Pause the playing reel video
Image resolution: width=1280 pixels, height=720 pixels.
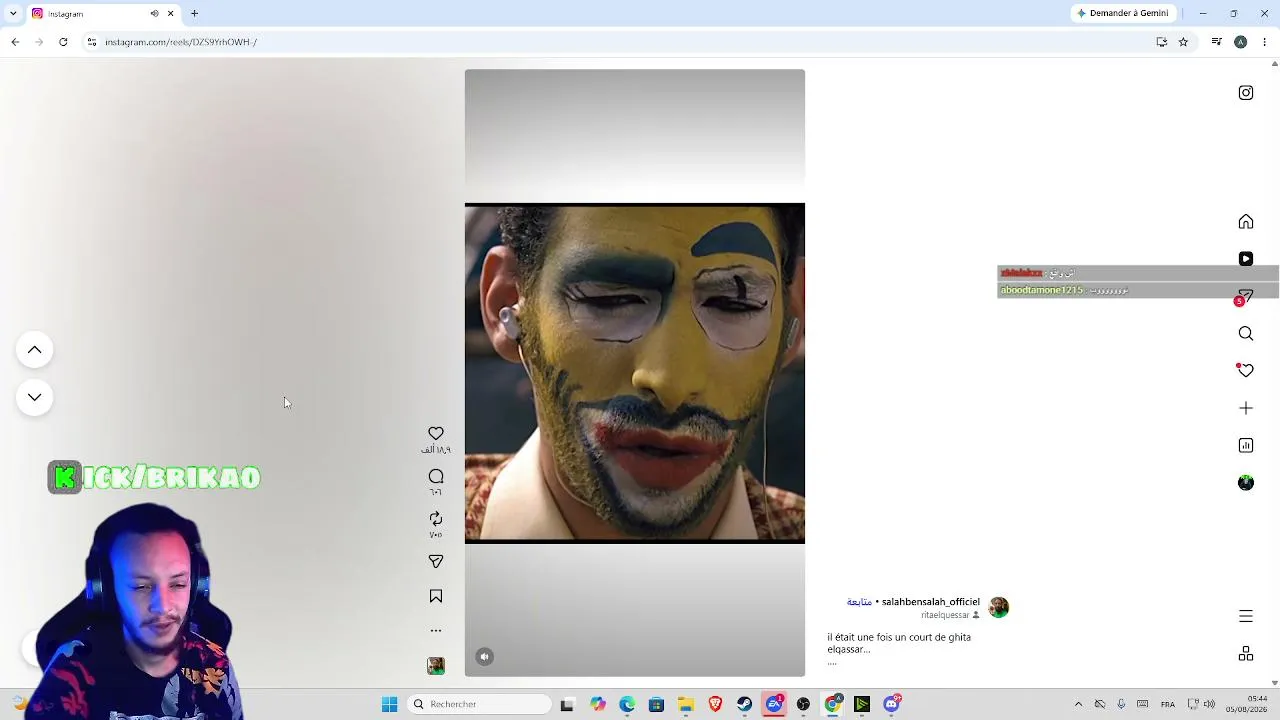(635, 373)
